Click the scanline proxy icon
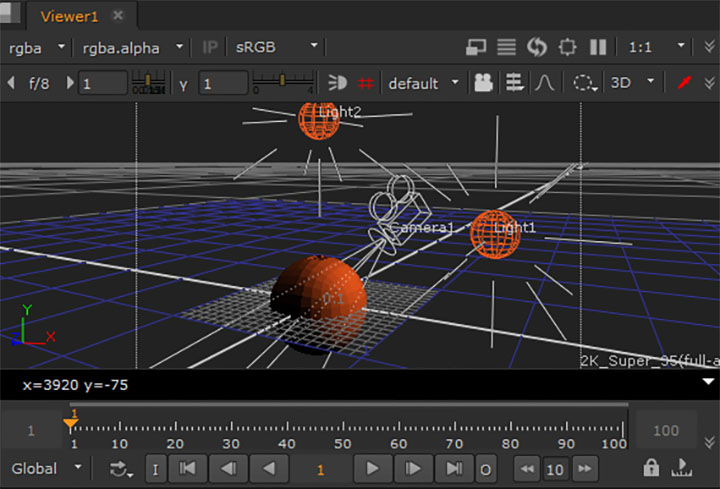Viewport: 720px width, 489px height. [507, 47]
